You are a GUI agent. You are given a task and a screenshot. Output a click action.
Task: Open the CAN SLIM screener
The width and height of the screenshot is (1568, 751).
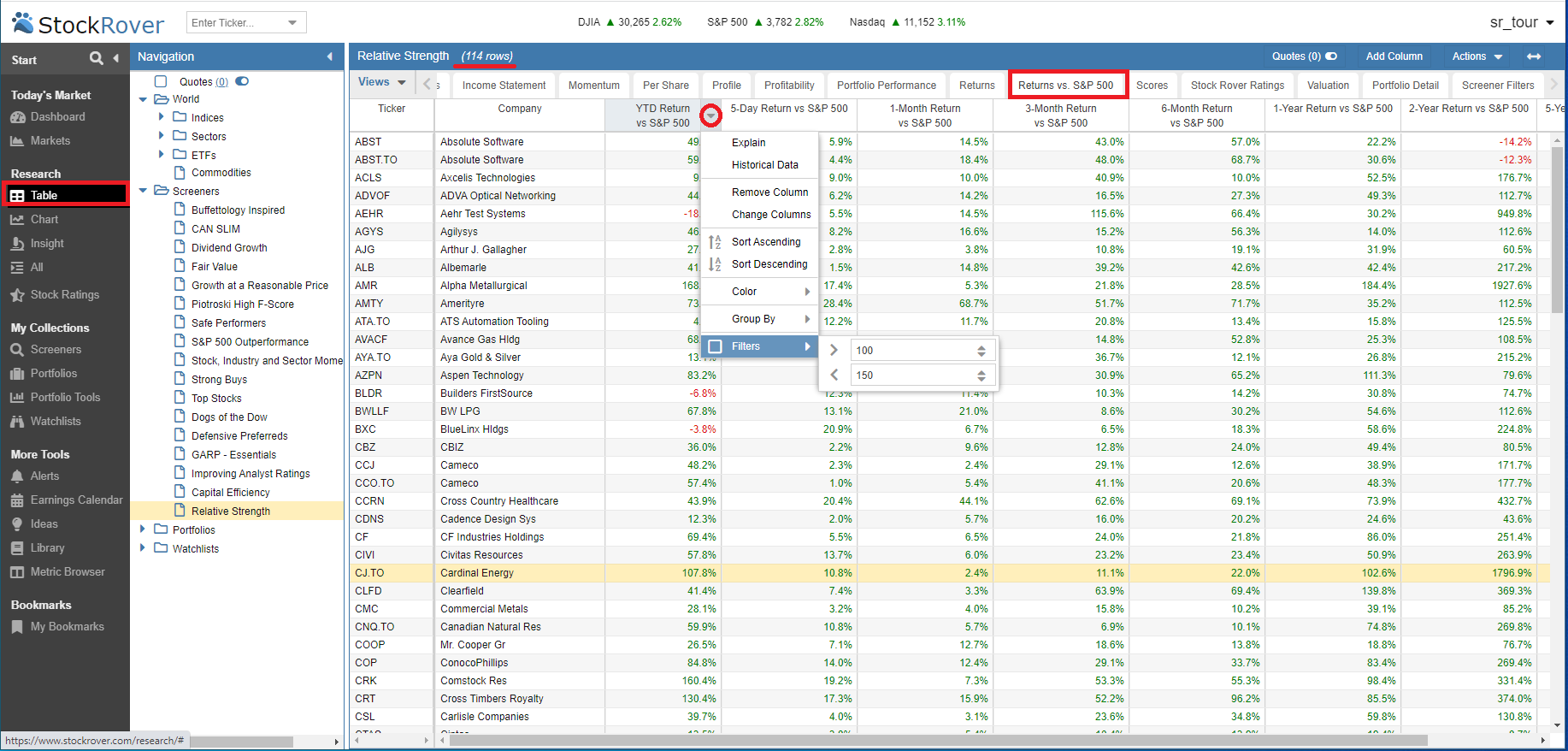[215, 228]
